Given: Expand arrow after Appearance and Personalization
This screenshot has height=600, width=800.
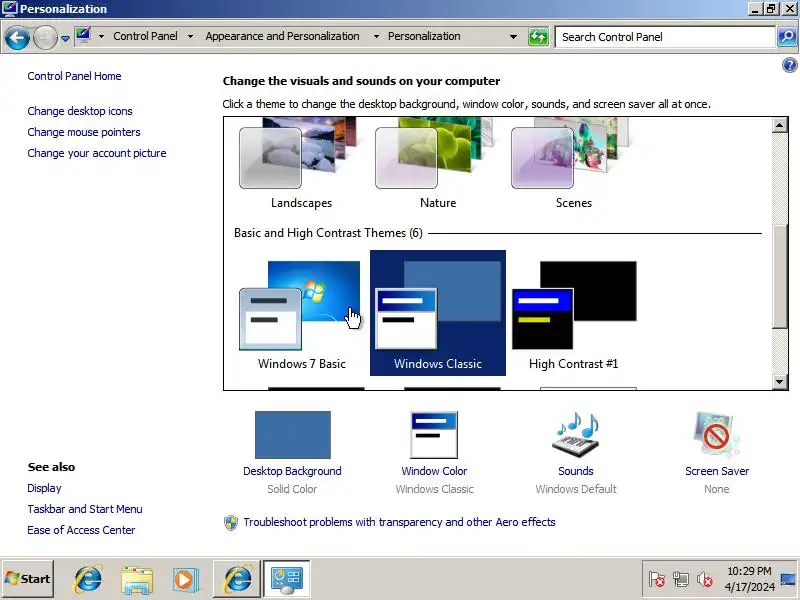Looking at the screenshot, I should (376, 36).
